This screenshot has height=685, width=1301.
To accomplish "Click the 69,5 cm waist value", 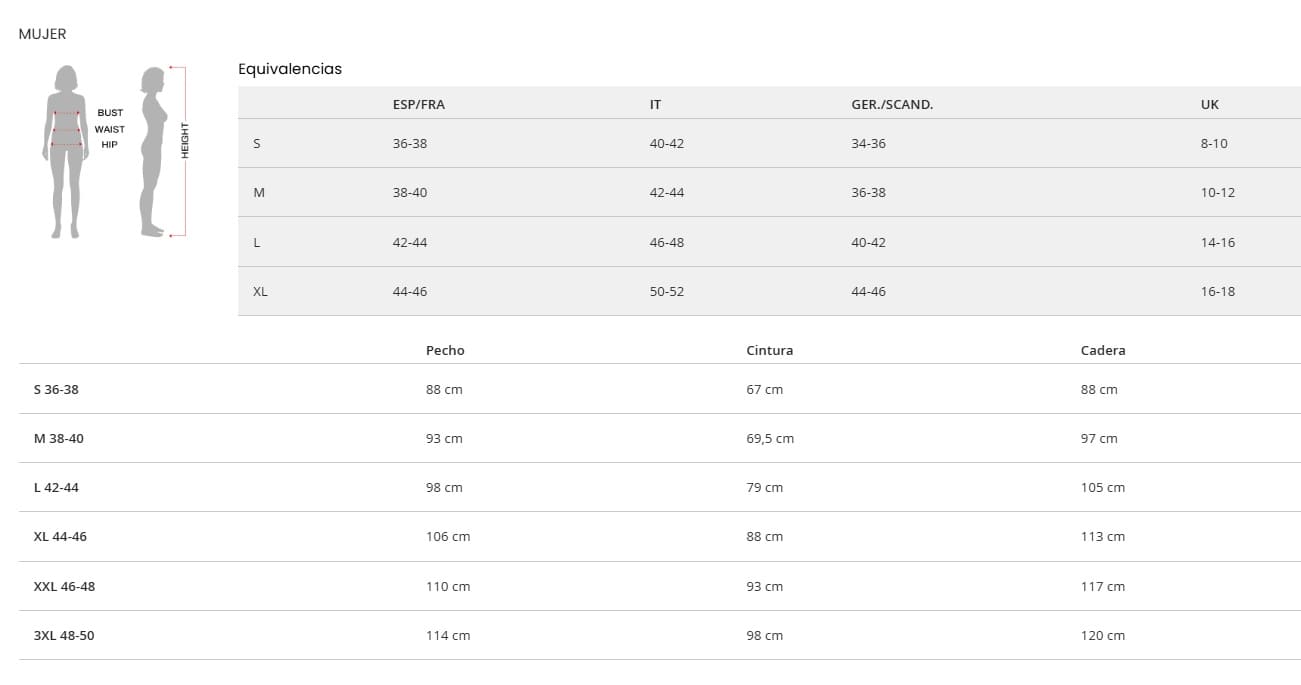I will point(769,439).
